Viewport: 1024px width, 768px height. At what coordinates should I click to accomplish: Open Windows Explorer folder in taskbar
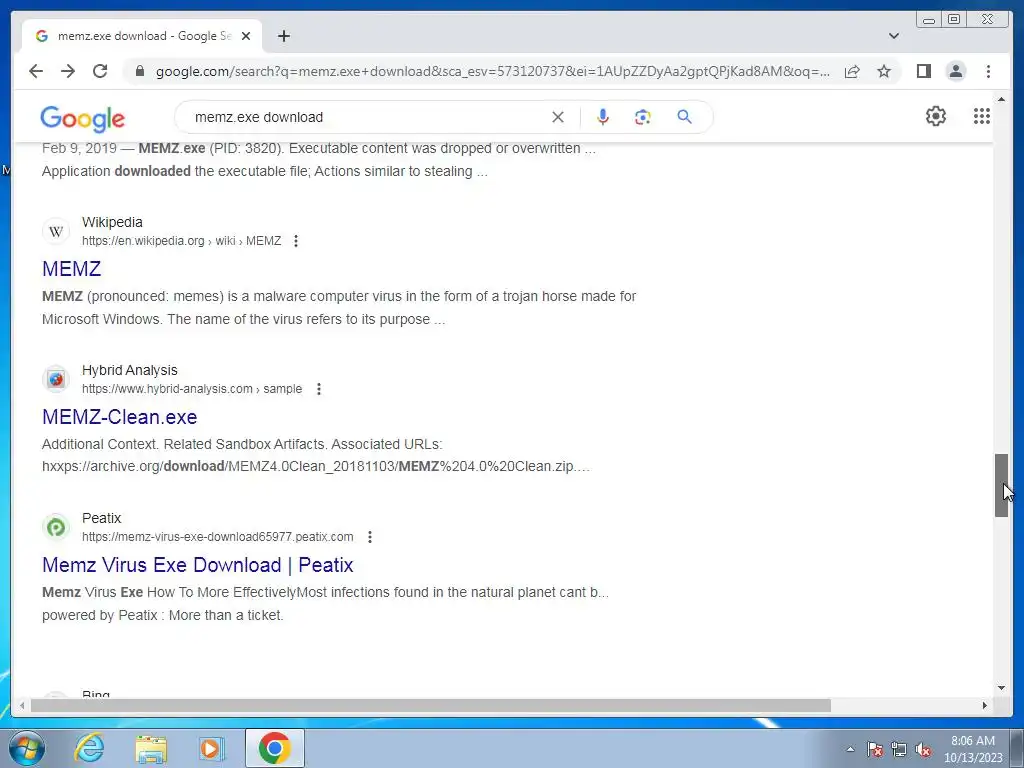pos(151,748)
